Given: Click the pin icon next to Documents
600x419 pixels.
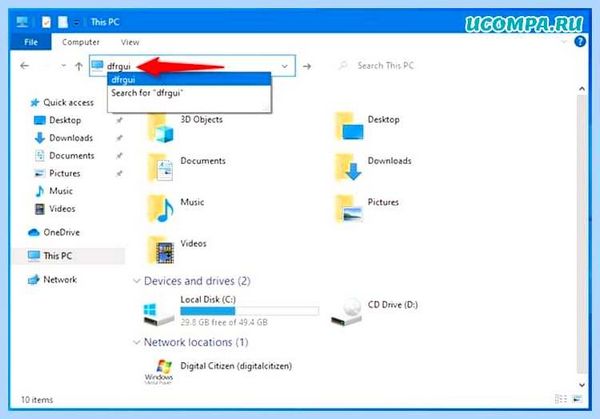Looking at the screenshot, I should coord(119,156).
